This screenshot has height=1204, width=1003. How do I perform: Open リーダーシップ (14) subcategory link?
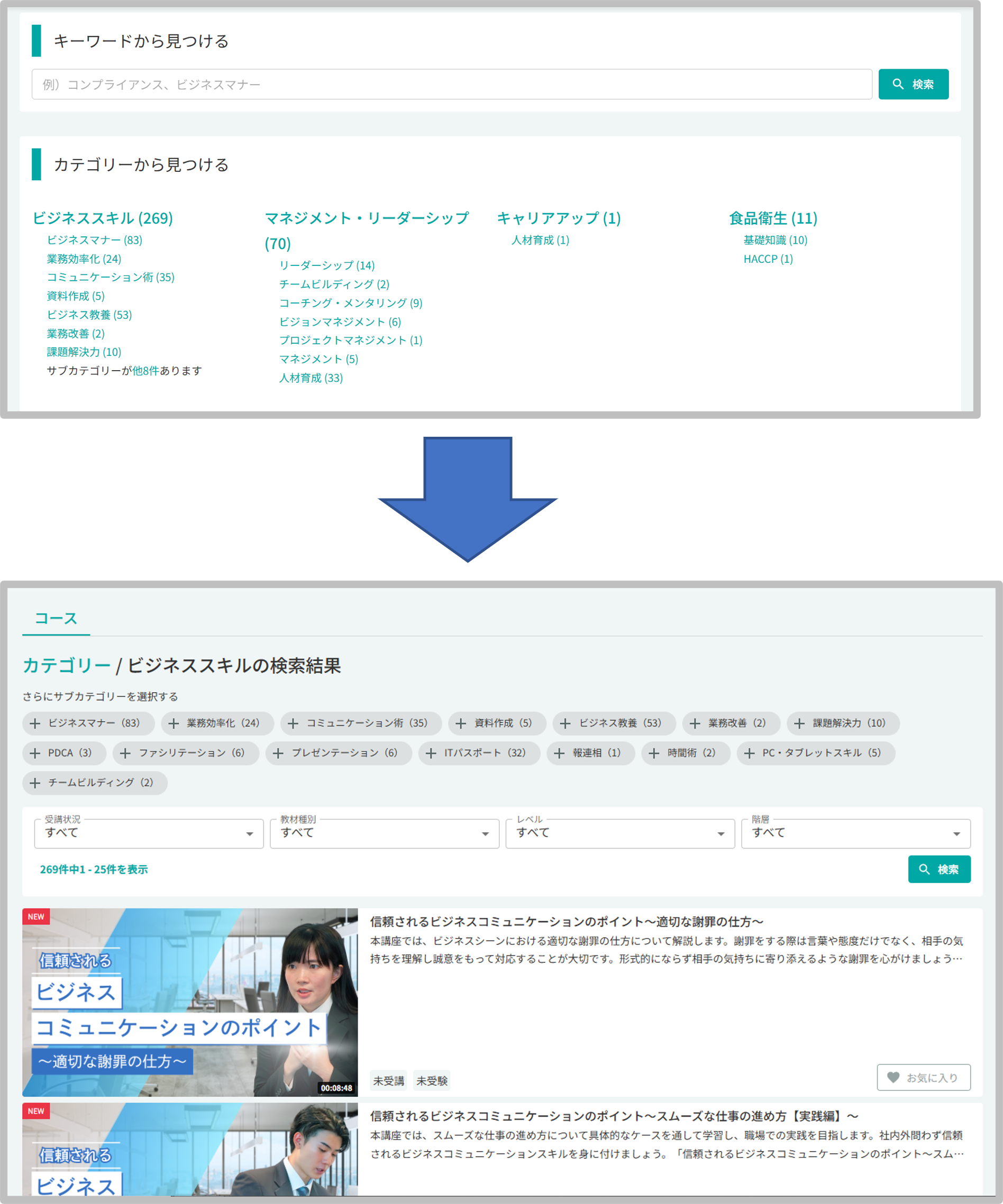point(327,265)
